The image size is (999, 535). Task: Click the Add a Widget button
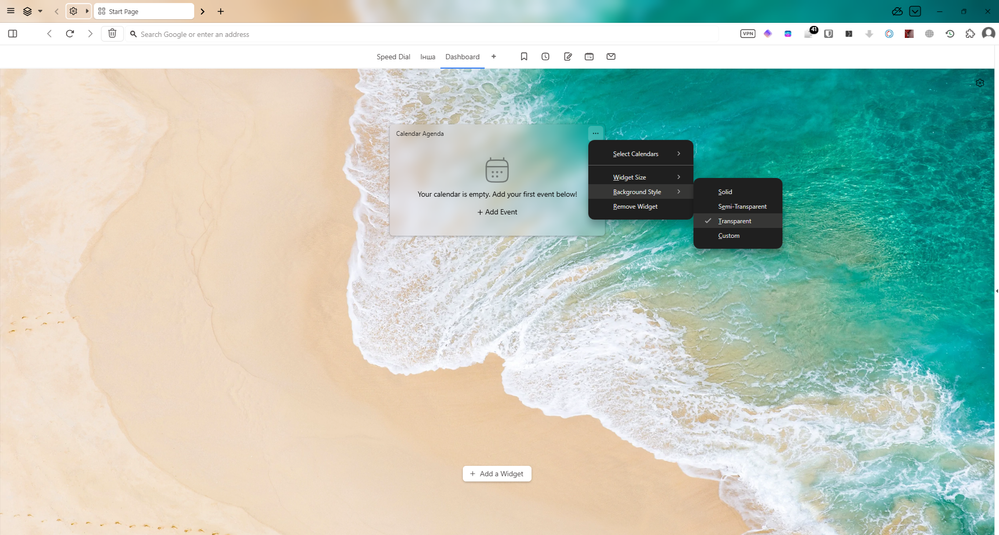[497, 474]
